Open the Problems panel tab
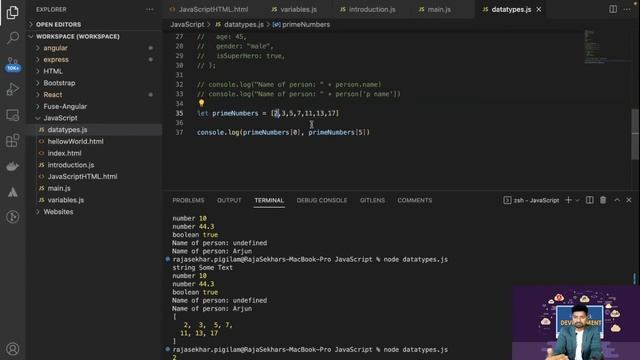 point(188,200)
